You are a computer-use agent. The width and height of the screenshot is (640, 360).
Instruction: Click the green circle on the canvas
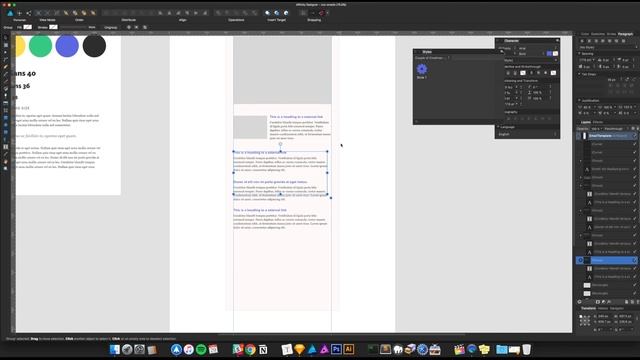pyautogui.click(x=40, y=46)
